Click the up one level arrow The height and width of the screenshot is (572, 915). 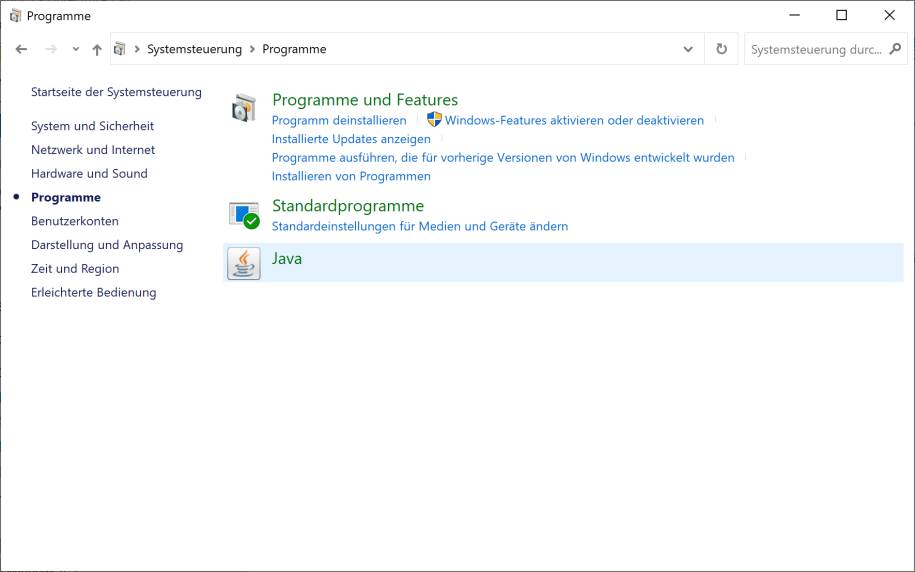click(97, 49)
